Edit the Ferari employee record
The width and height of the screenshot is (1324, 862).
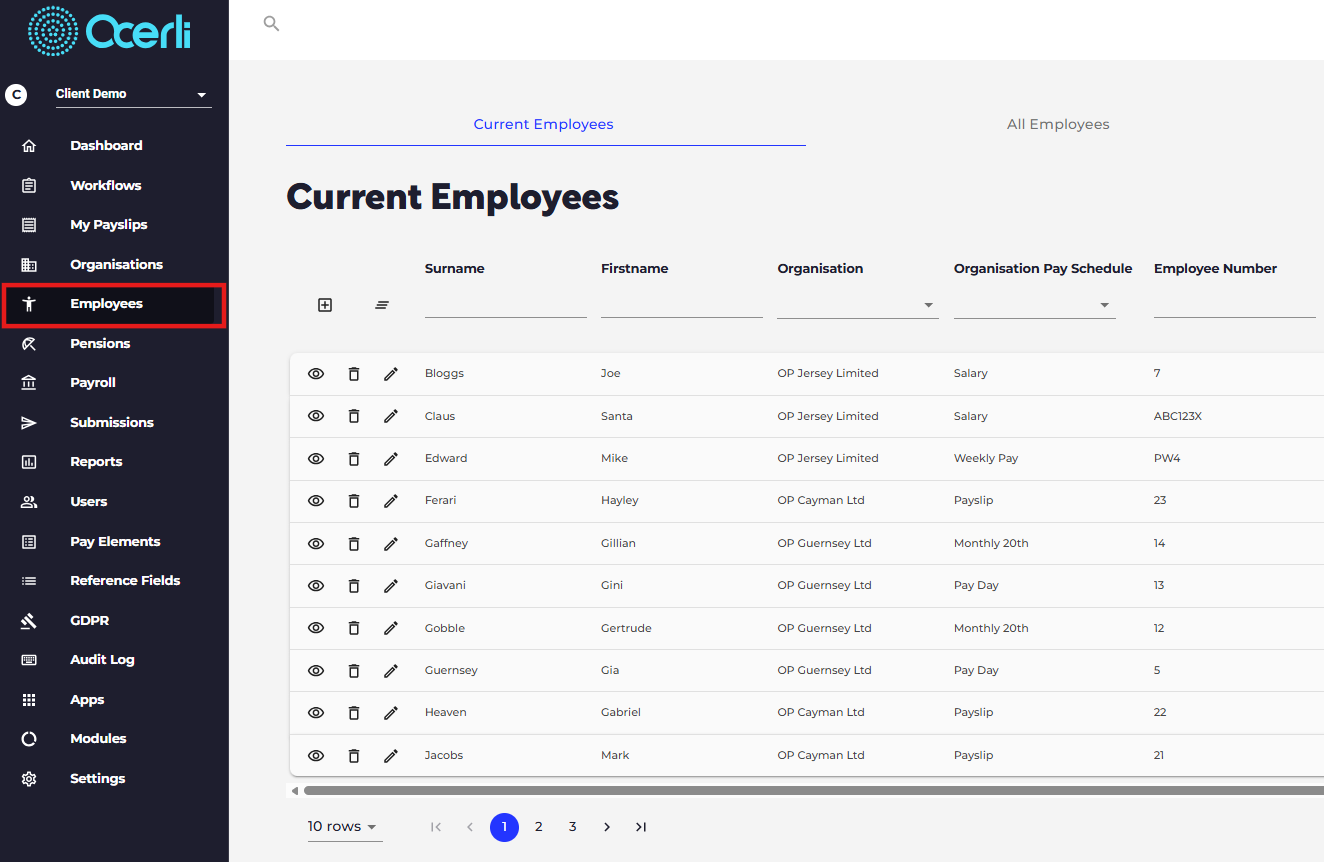click(391, 500)
